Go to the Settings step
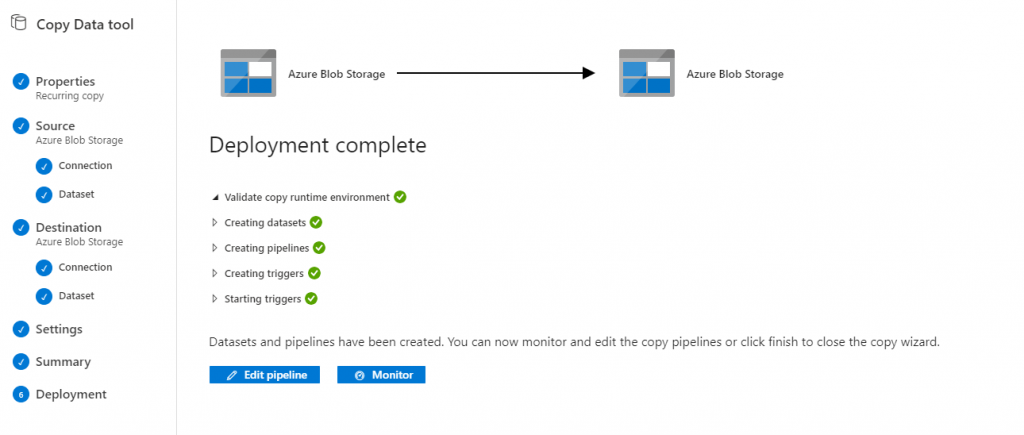 click(59, 329)
